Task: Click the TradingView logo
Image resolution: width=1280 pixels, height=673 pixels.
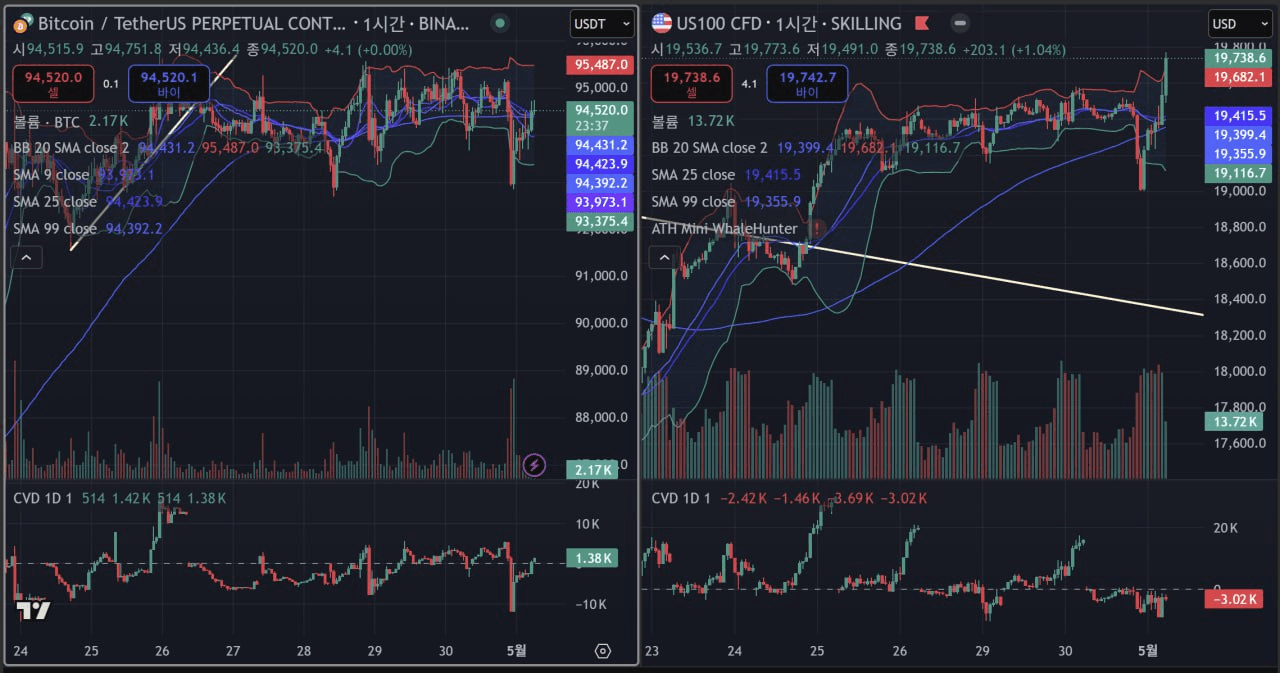Action: coord(33,611)
